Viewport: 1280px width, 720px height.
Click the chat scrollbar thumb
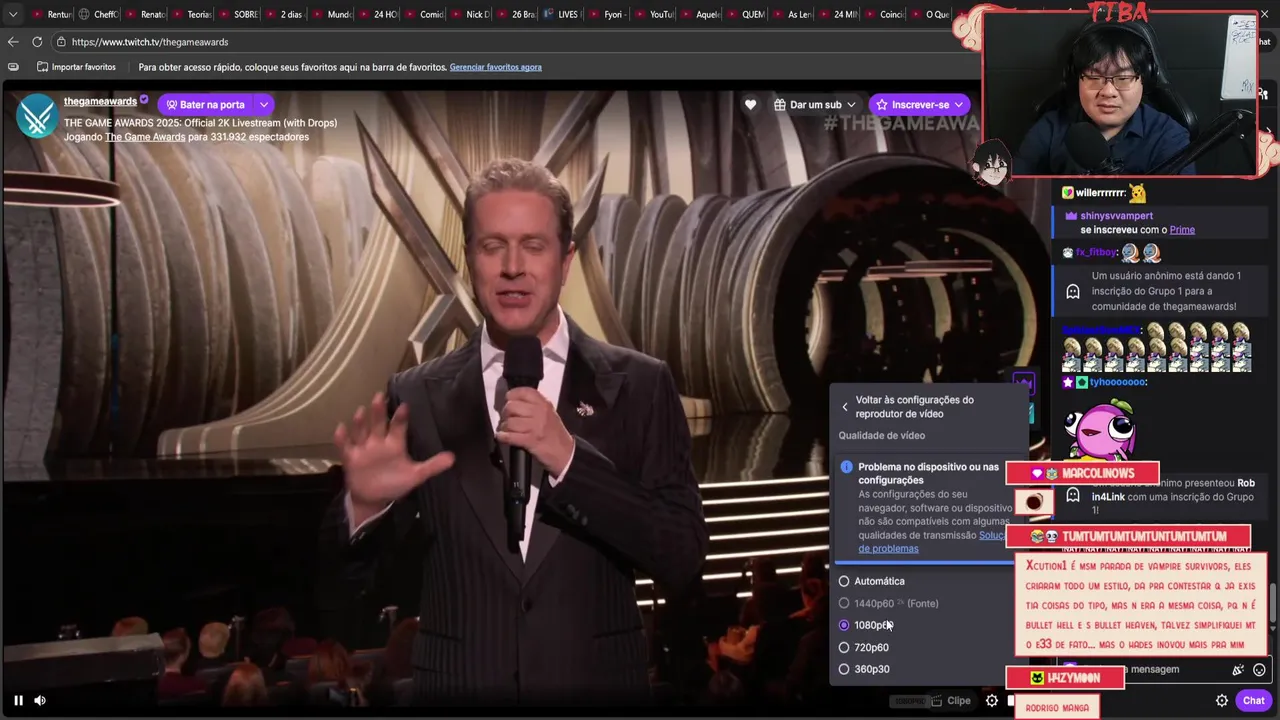point(1273,601)
